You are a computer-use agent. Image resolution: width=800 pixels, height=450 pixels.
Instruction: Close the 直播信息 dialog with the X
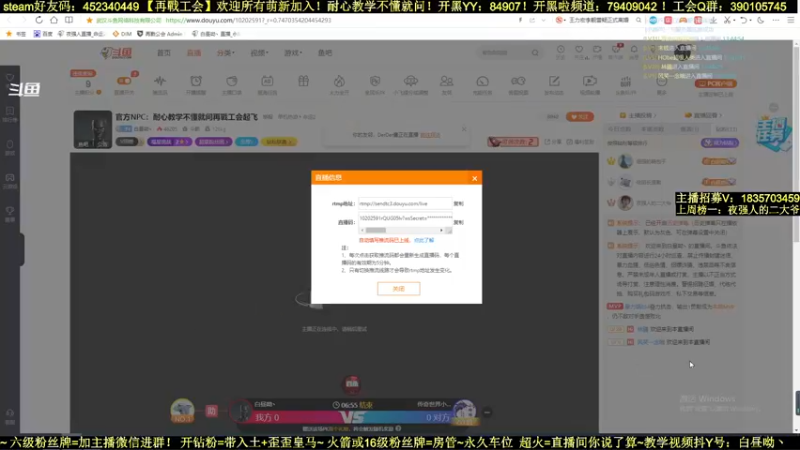pos(474,178)
